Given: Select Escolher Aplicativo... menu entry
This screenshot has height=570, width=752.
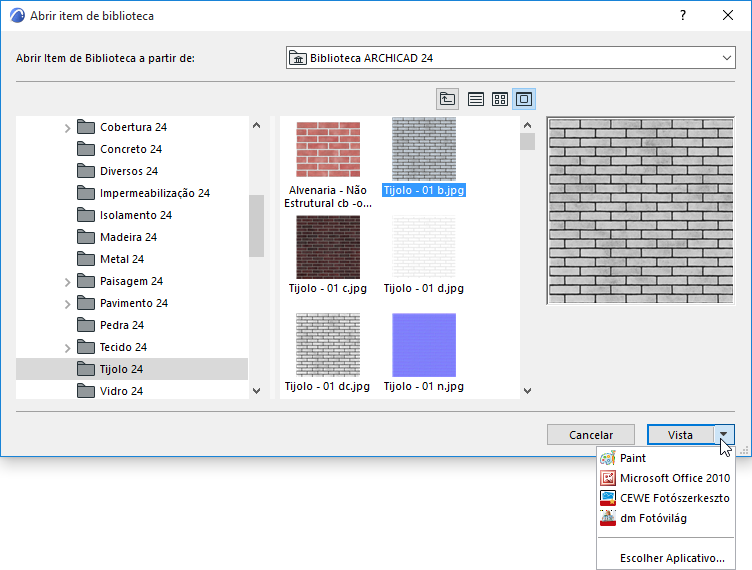Looking at the screenshot, I should [666, 558].
